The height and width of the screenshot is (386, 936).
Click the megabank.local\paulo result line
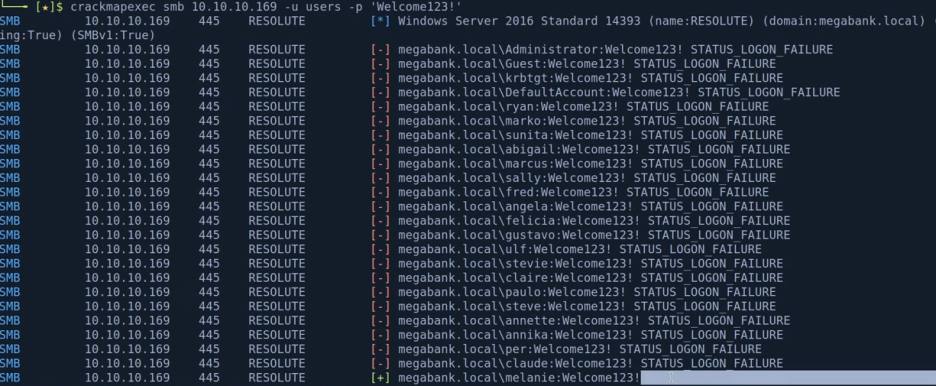[x=587, y=292]
